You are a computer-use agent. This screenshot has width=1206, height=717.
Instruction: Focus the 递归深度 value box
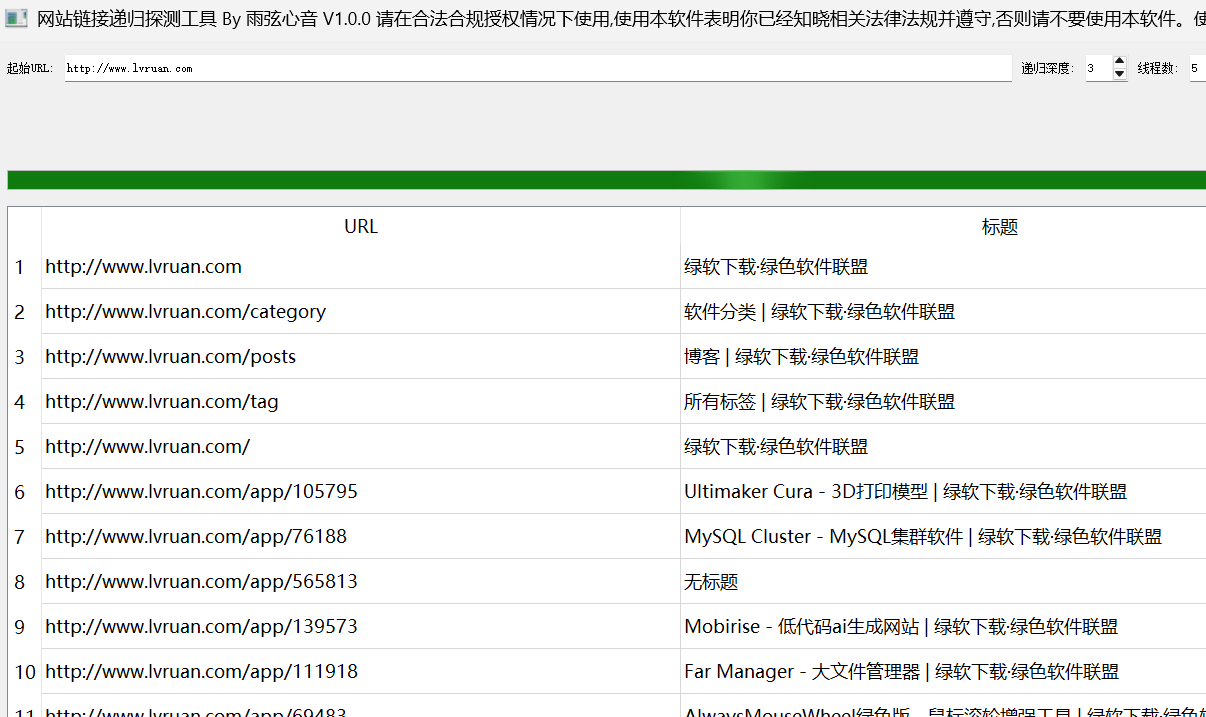pos(1097,69)
